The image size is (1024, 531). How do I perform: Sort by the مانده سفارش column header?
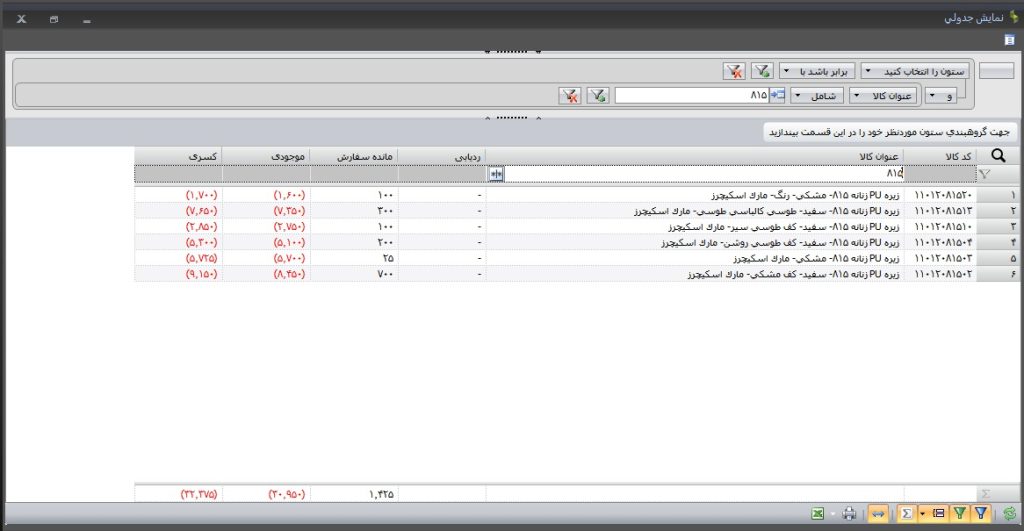point(353,156)
